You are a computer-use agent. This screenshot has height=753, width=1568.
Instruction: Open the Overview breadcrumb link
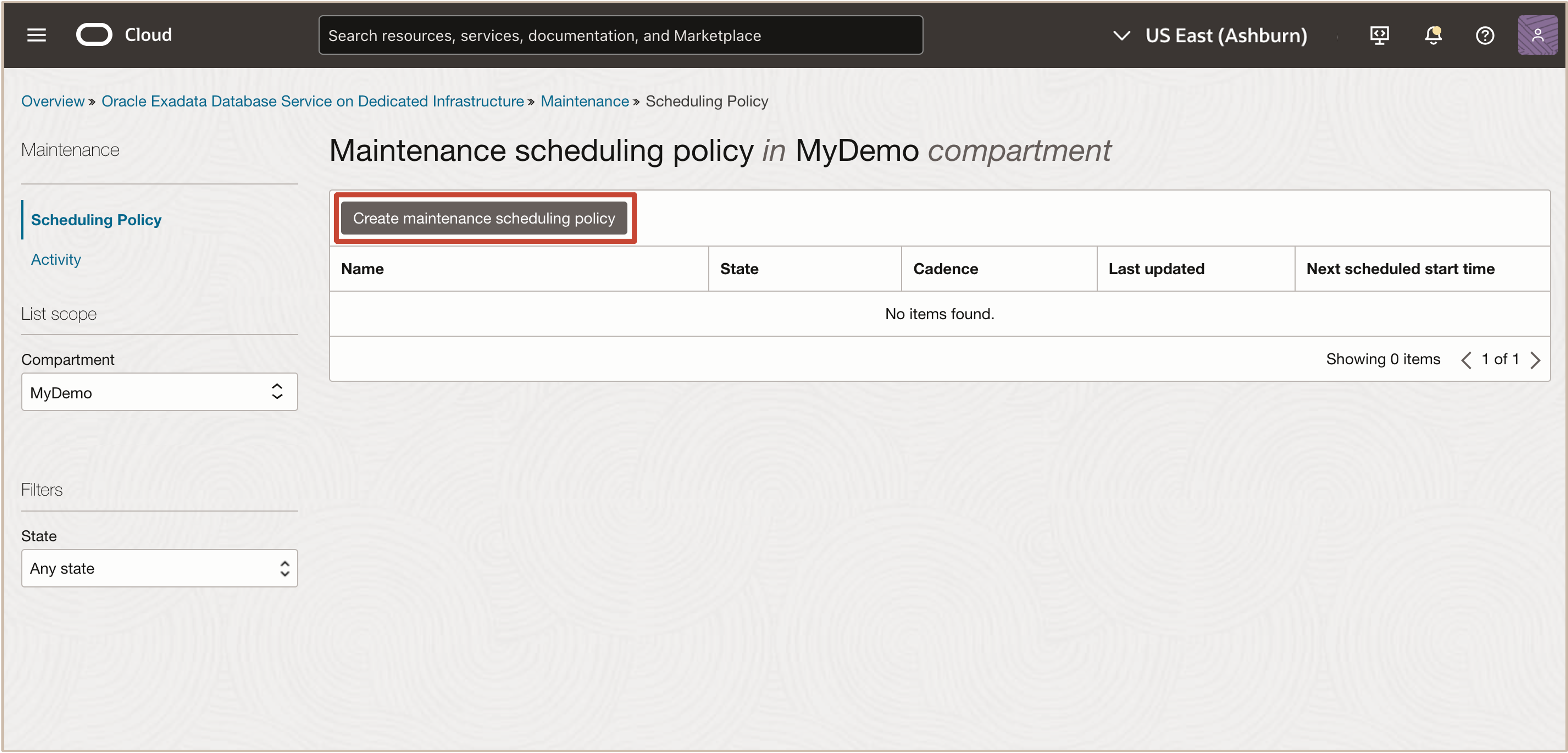(52, 101)
